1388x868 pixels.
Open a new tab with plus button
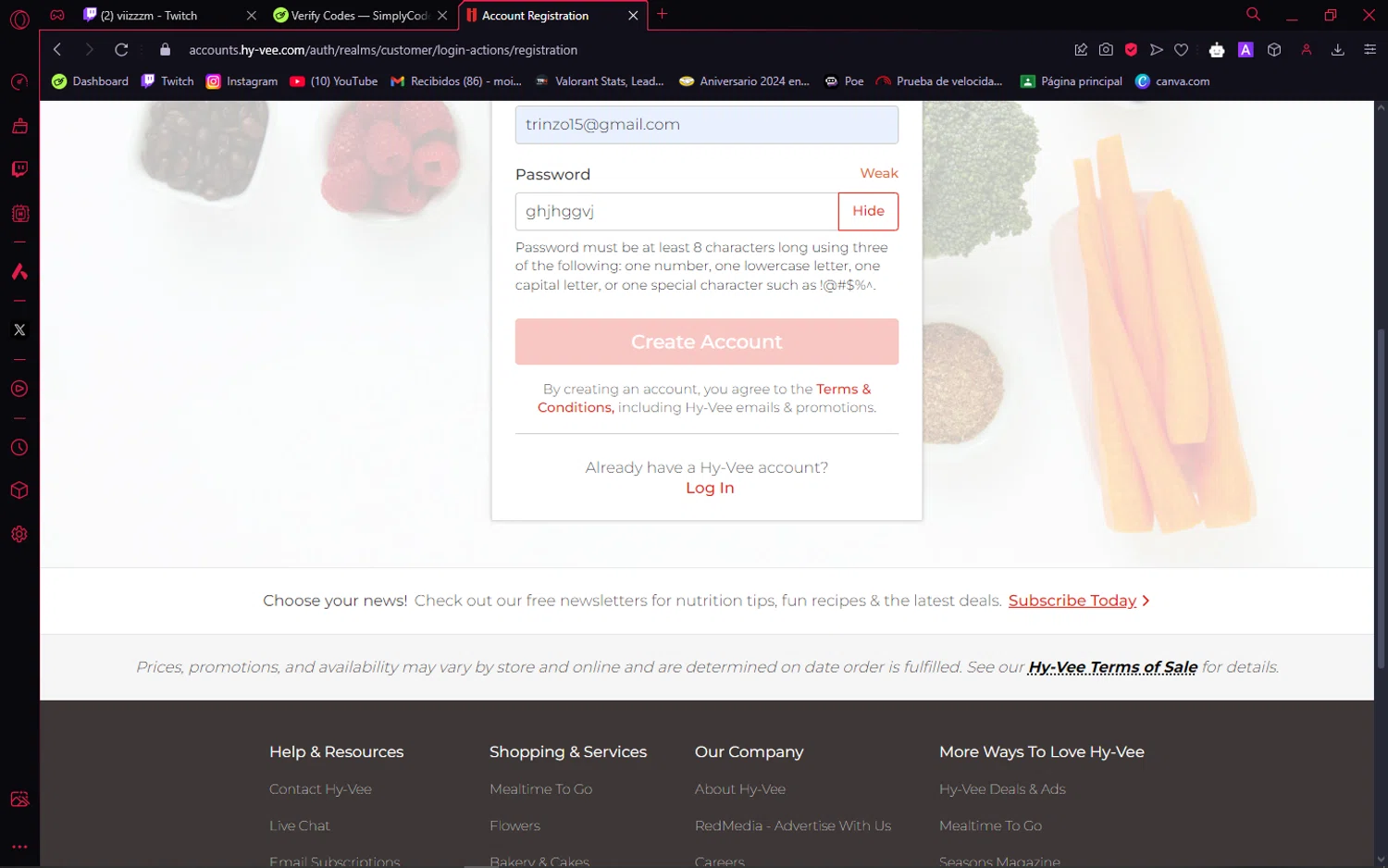[662, 15]
